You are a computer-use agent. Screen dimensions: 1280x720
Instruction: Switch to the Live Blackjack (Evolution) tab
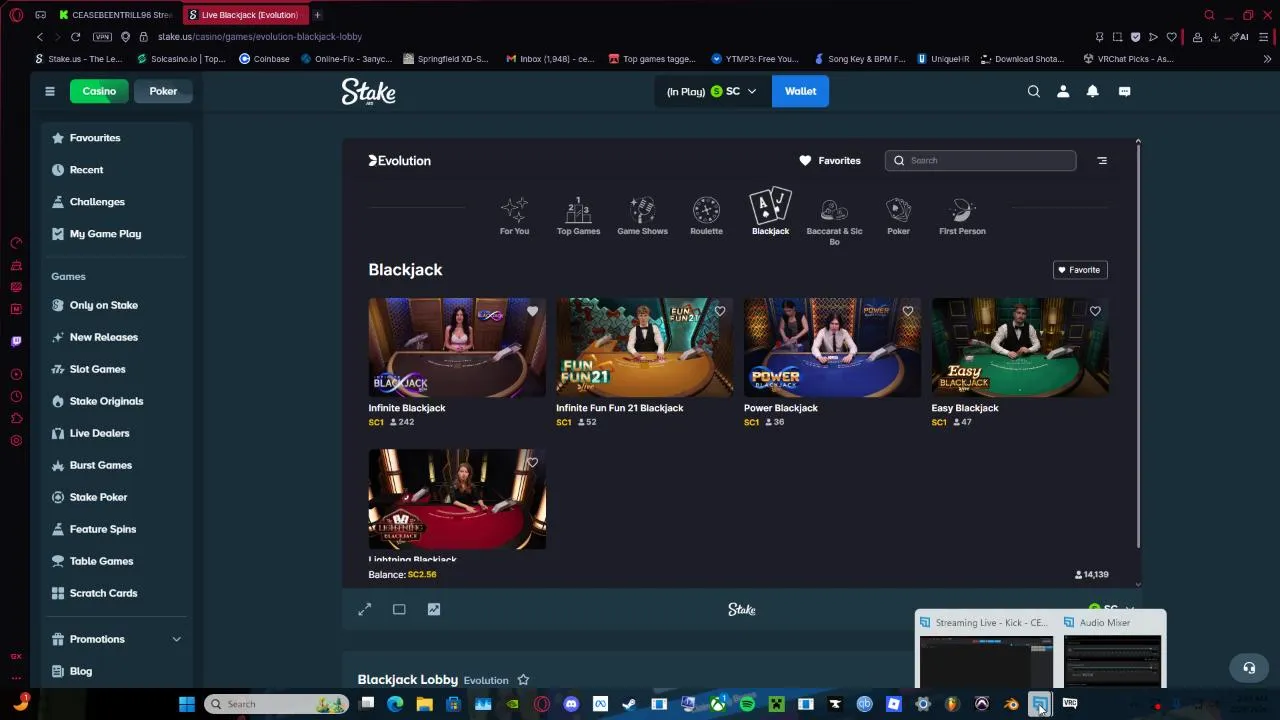point(245,15)
